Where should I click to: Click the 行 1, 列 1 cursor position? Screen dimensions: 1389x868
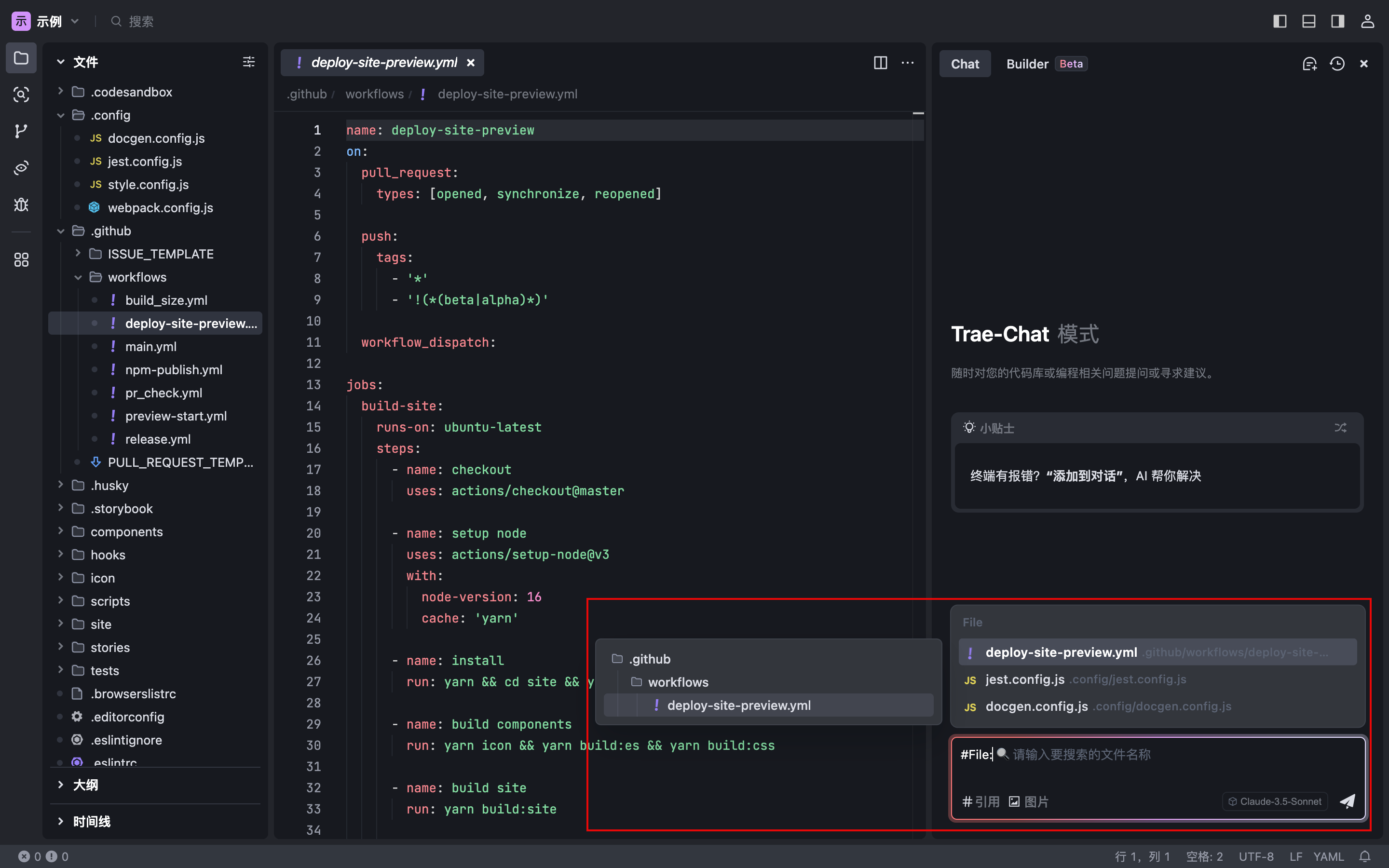click(1142, 856)
